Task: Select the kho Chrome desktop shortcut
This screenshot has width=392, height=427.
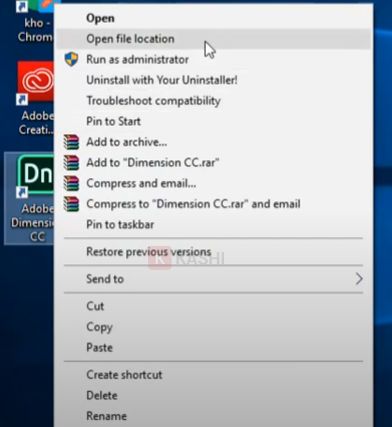Action: point(35,21)
